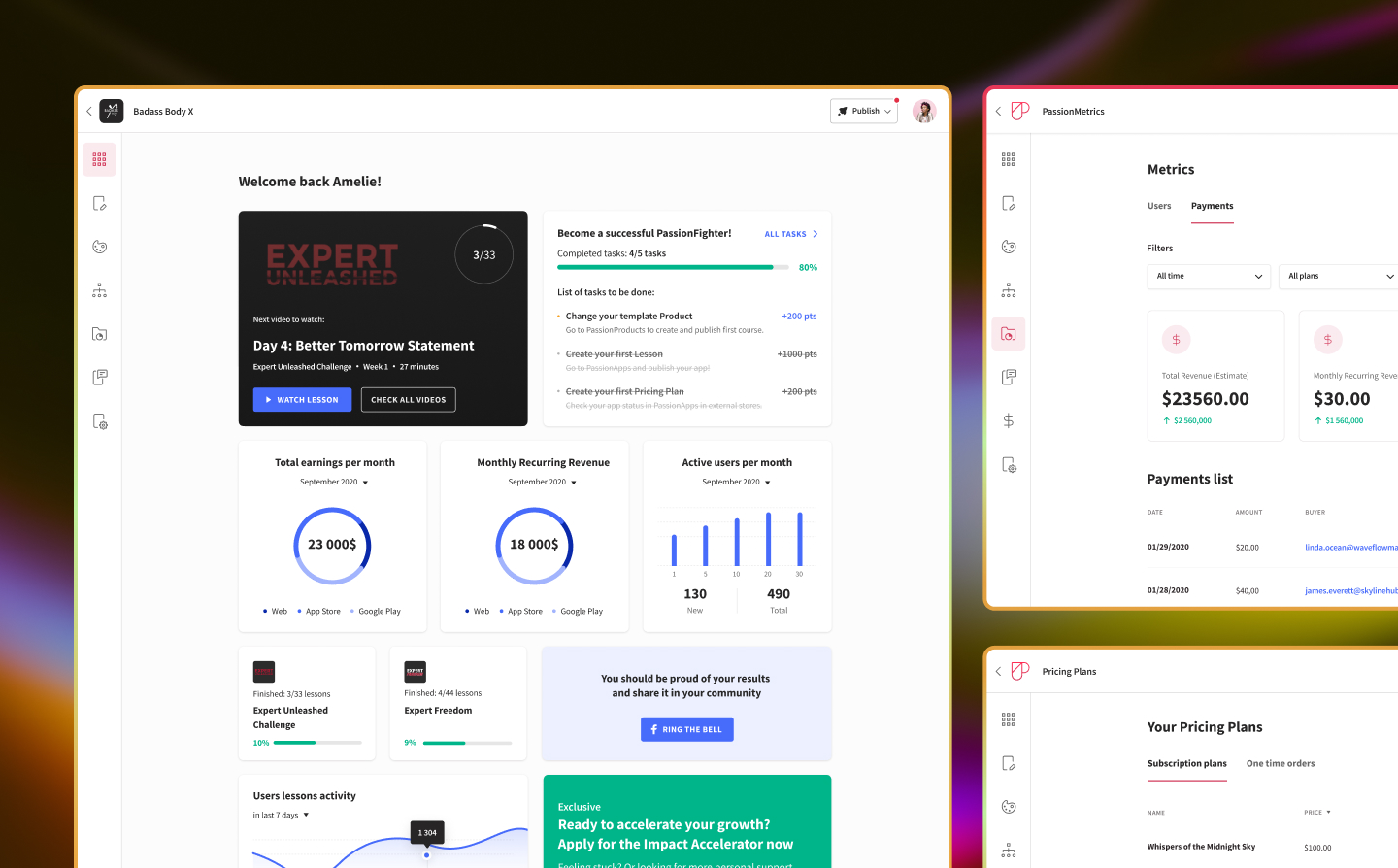Click the dollar sign icon in PassionMetrics sidebar
This screenshot has width=1398, height=868.
pyautogui.click(x=1009, y=420)
